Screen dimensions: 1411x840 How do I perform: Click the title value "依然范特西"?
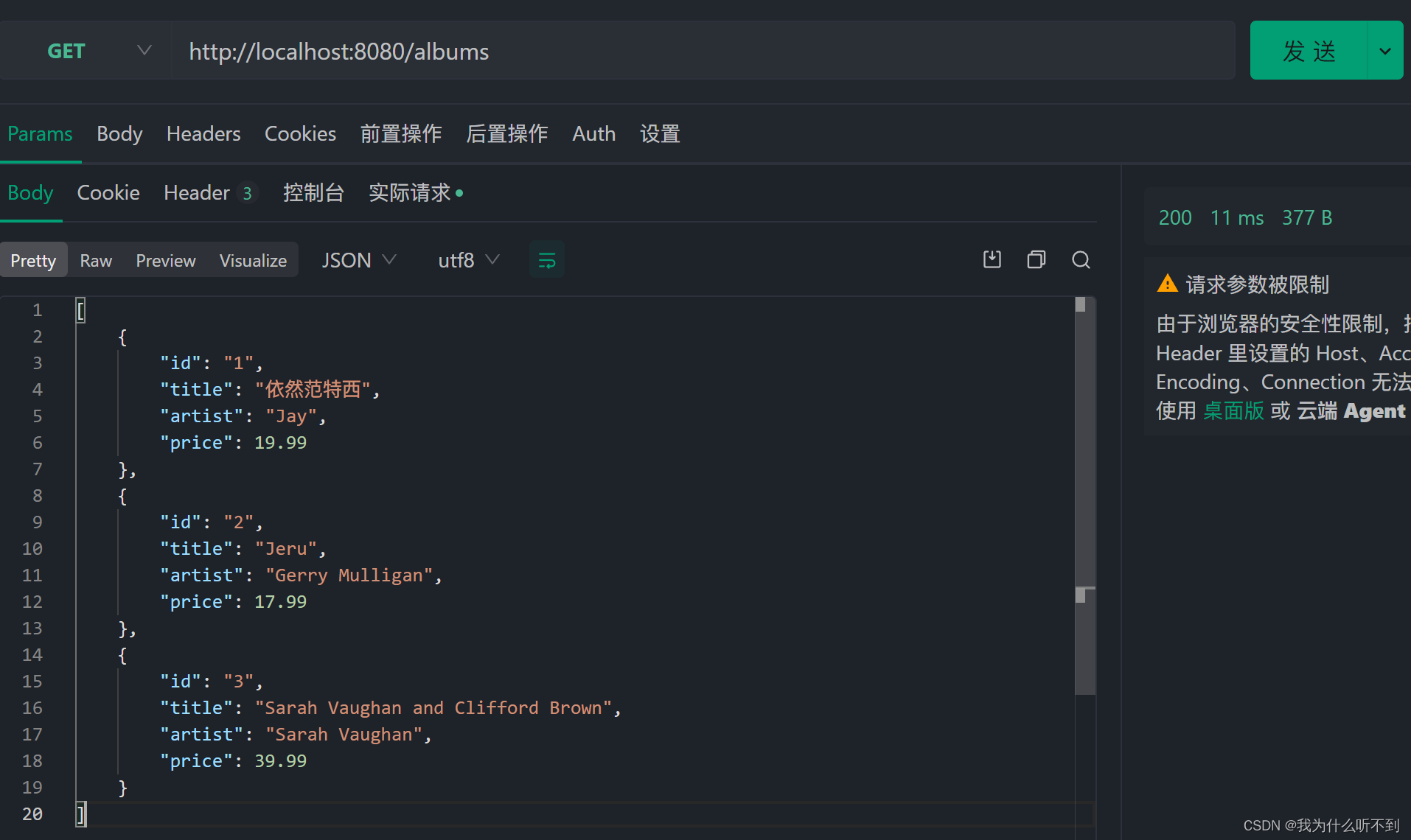click(x=313, y=389)
